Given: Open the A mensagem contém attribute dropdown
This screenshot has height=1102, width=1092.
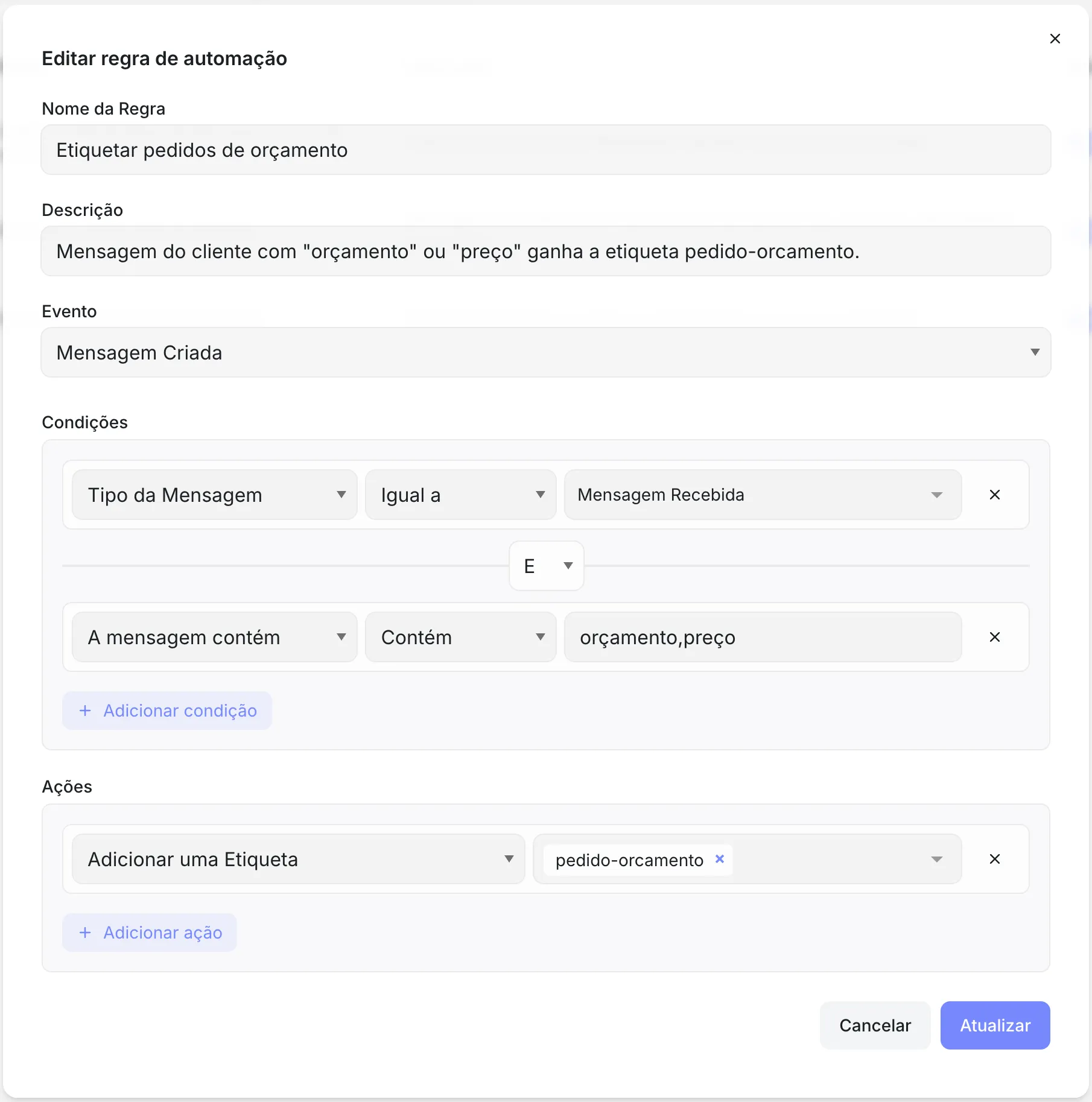Looking at the screenshot, I should (x=215, y=637).
